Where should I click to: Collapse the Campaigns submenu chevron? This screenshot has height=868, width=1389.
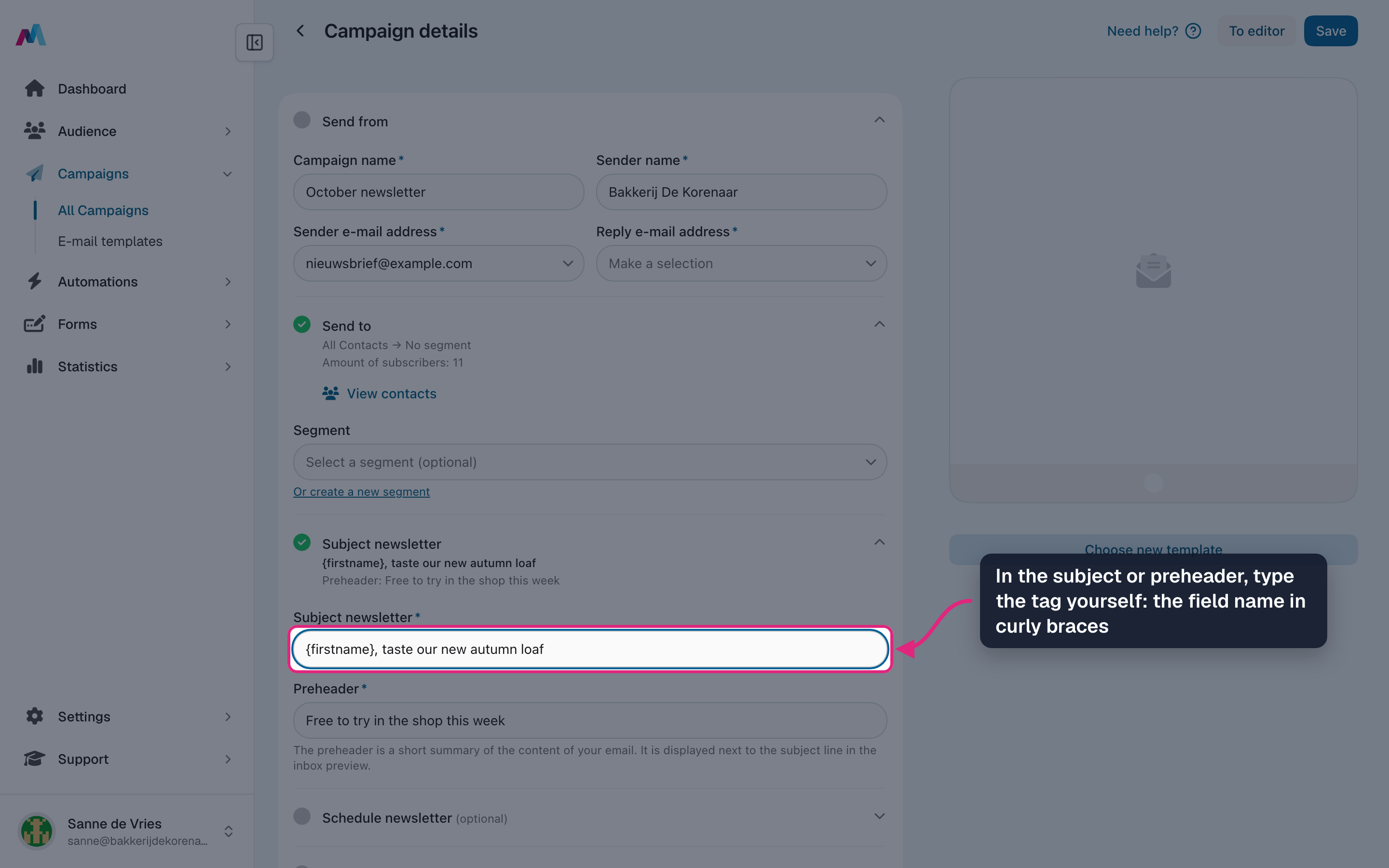point(228,174)
